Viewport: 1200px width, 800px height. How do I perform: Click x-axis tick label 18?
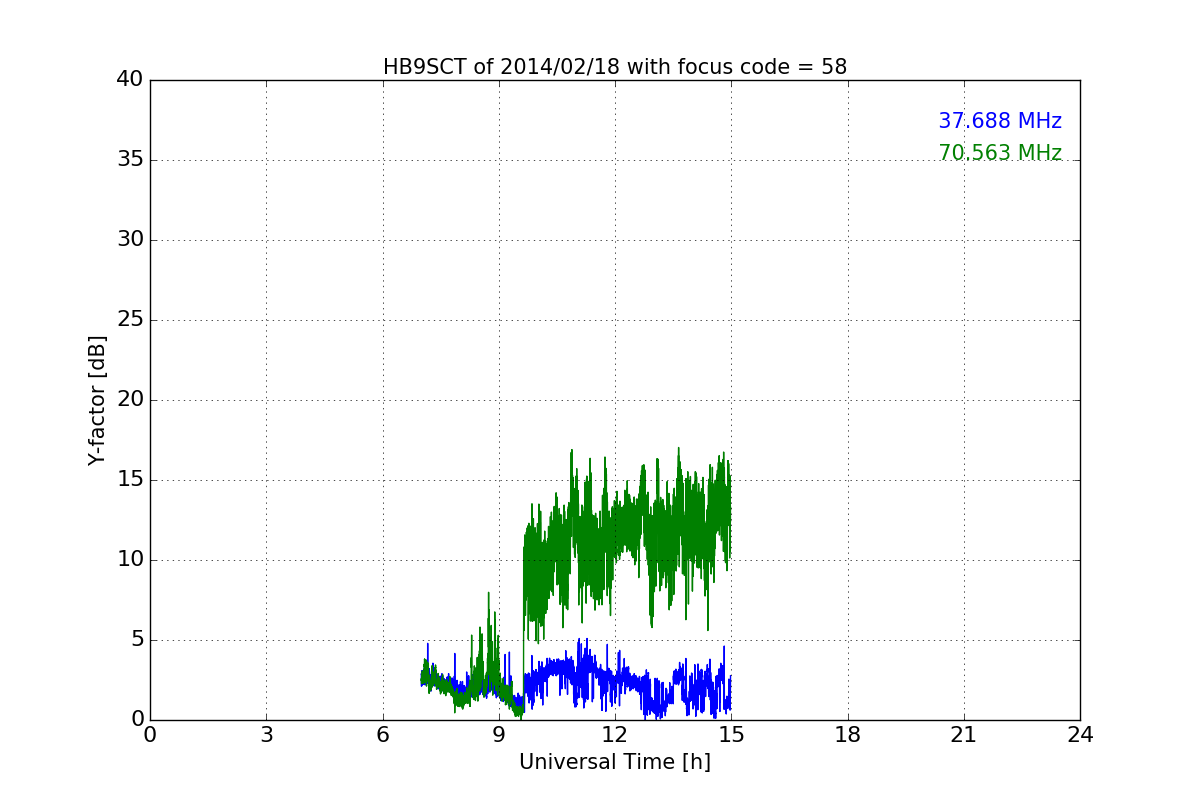pos(848,735)
